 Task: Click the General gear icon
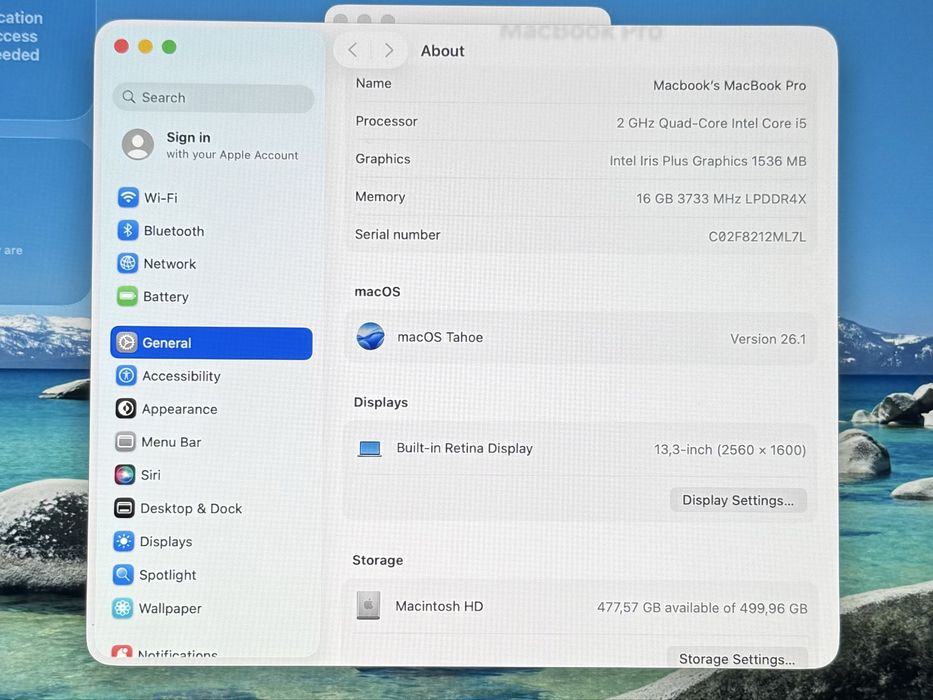click(x=126, y=343)
